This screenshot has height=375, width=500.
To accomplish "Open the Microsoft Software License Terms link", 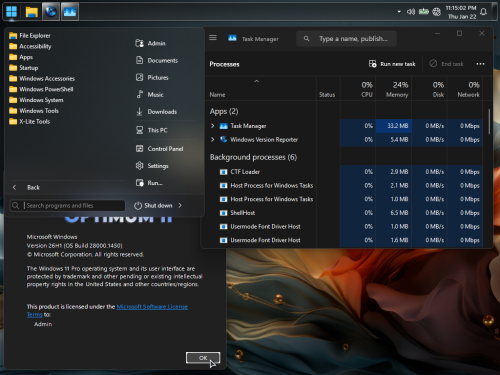I will 152,307.
